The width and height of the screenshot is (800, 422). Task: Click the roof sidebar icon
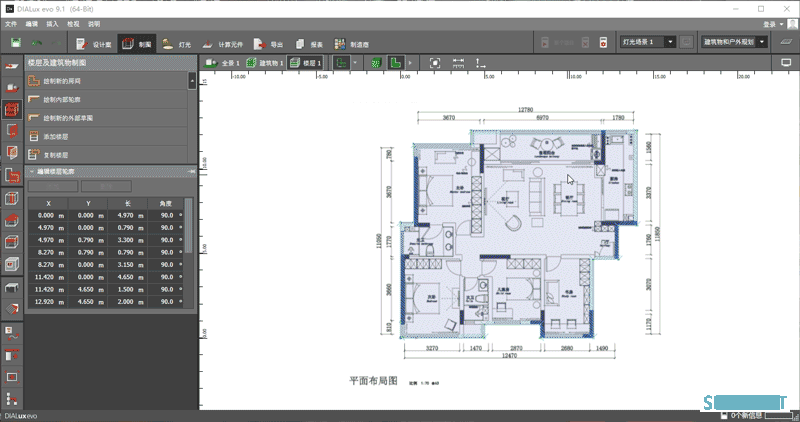coord(12,220)
